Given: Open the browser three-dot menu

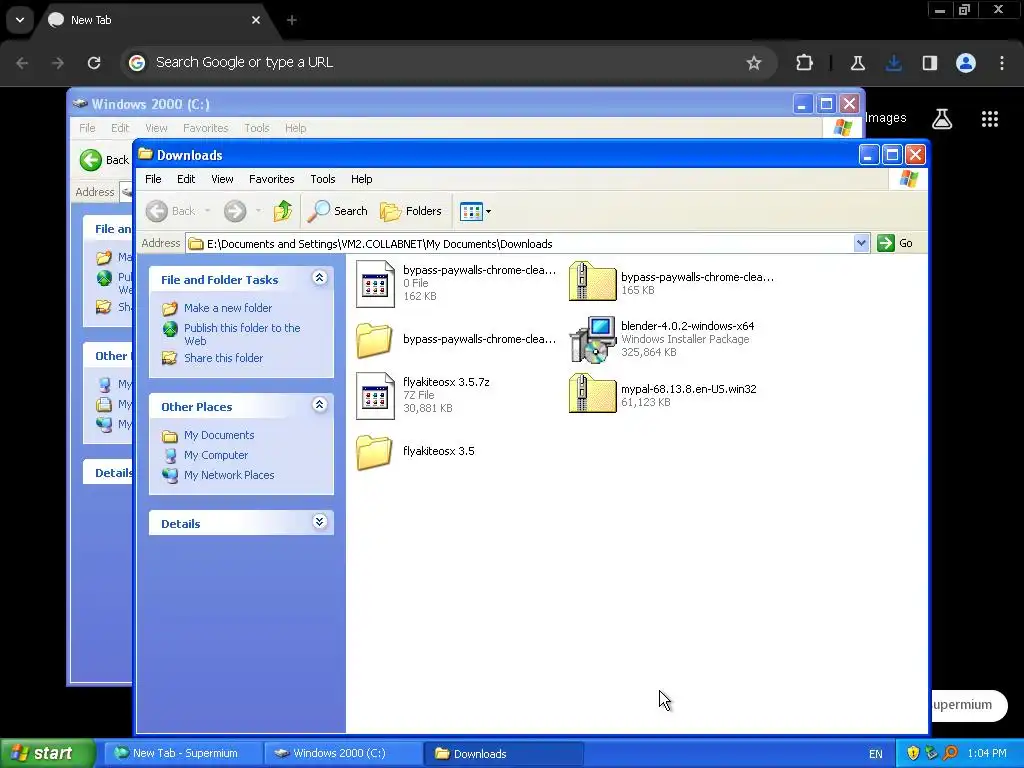Looking at the screenshot, I should click(x=1002, y=63).
